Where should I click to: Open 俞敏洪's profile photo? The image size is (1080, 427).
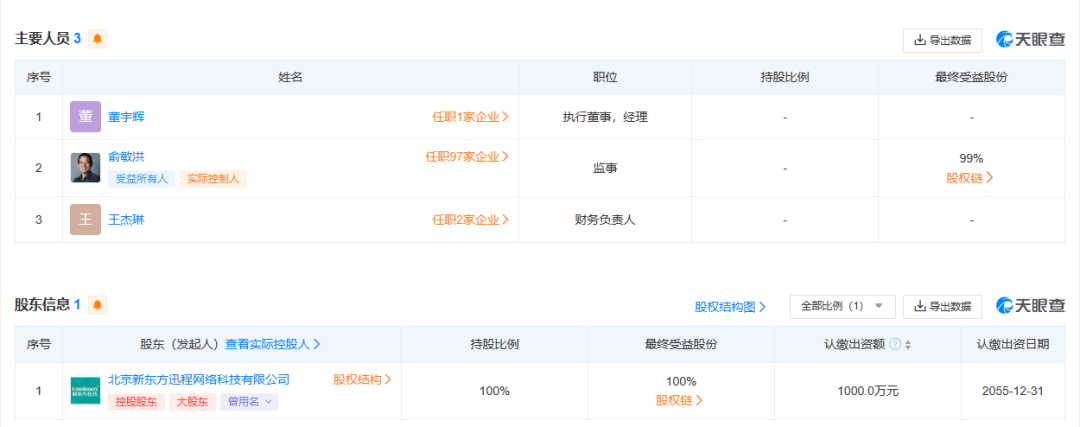85,167
